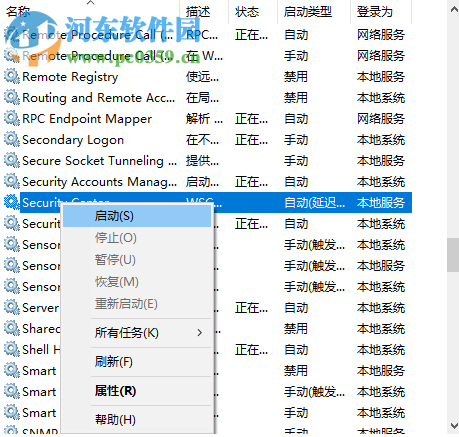
Task: Select the Remote Registry service name
Action: tap(70, 77)
